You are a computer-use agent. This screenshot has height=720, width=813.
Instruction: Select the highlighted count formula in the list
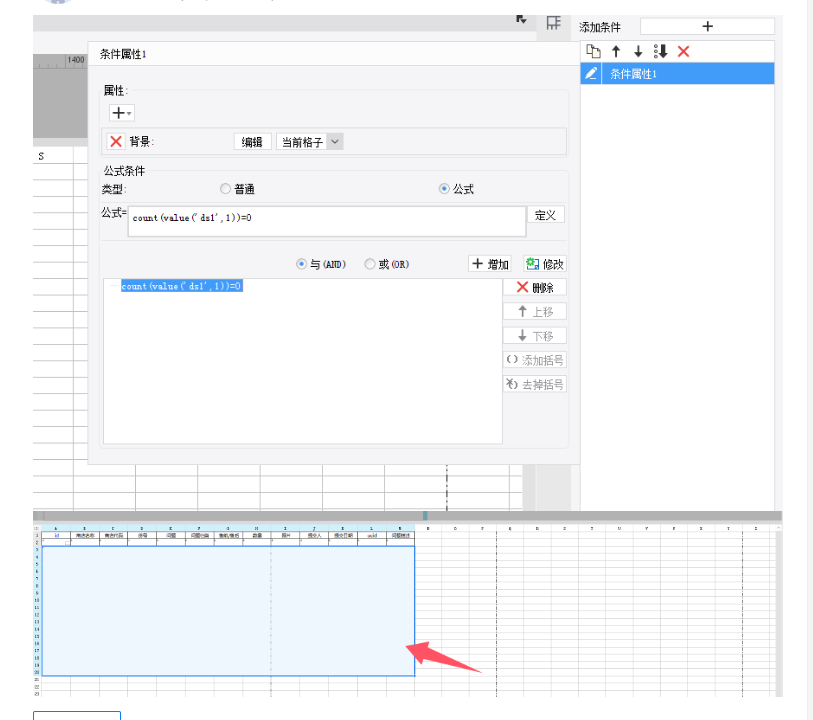(181, 286)
